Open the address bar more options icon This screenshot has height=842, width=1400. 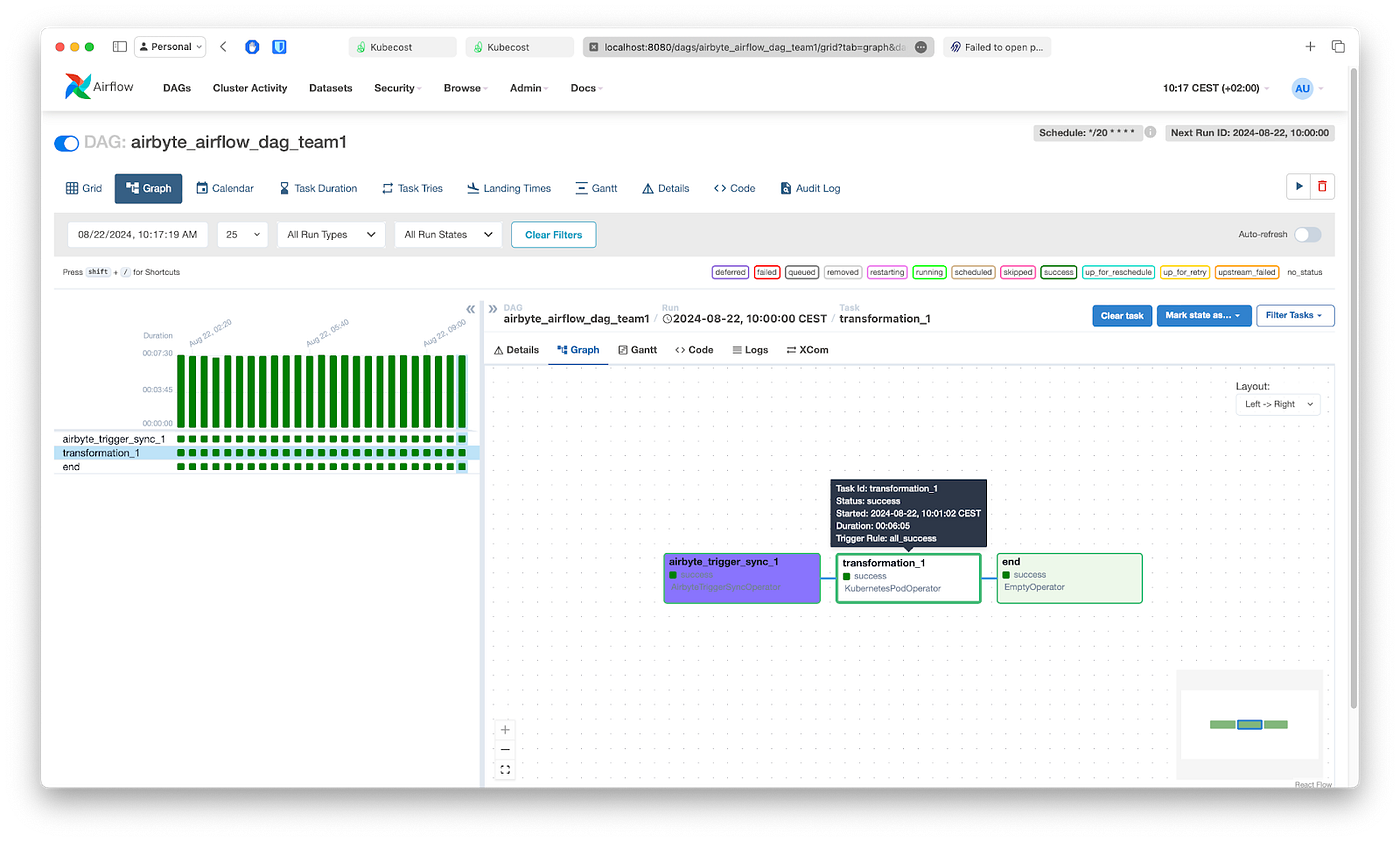pos(921,47)
